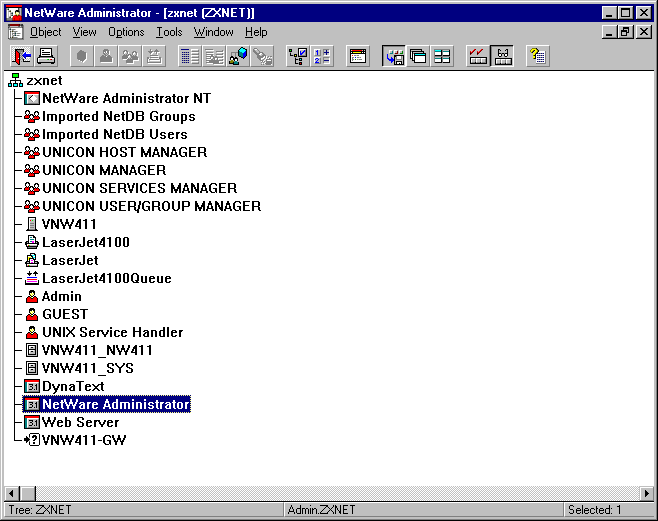The width and height of the screenshot is (658, 521).
Task: Minimize the zxnet child window
Action: [x=609, y=32]
